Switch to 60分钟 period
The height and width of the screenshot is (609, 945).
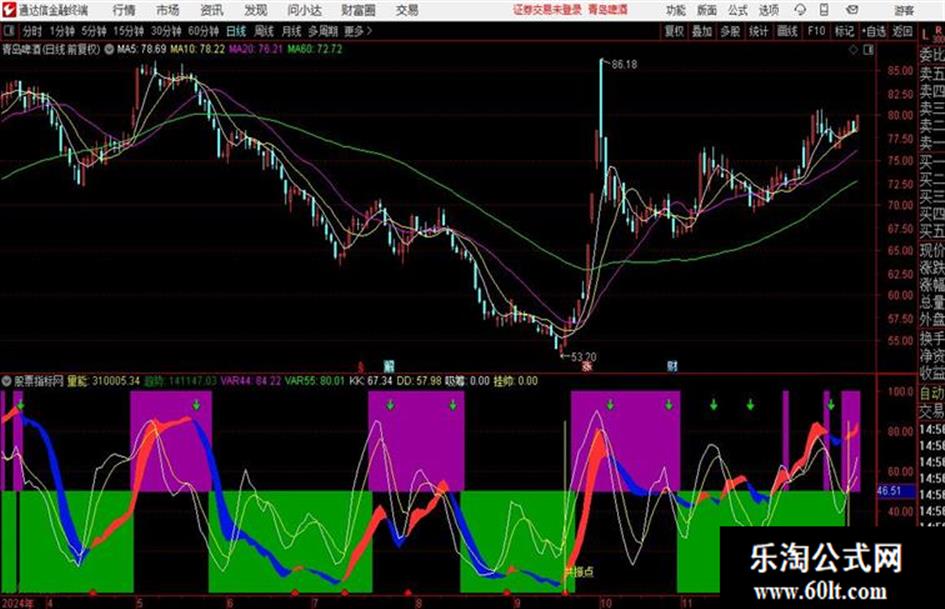203,31
